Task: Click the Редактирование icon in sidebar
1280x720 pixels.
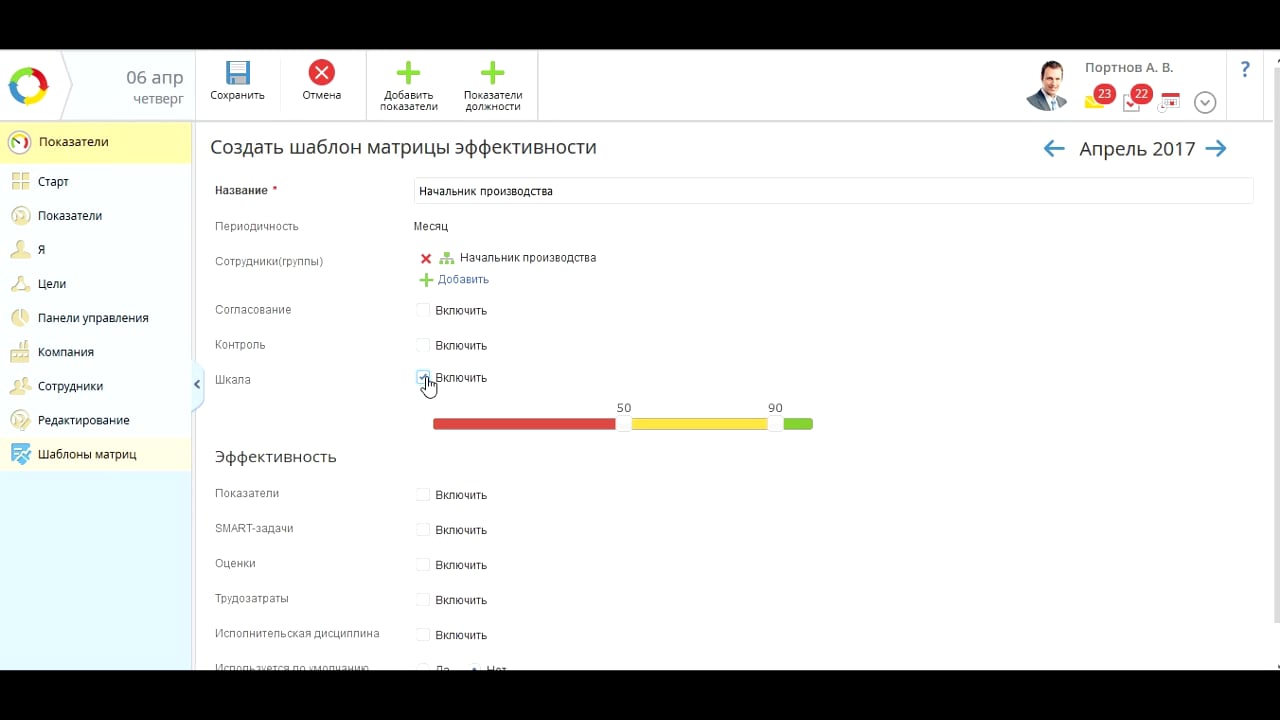Action: [x=20, y=420]
